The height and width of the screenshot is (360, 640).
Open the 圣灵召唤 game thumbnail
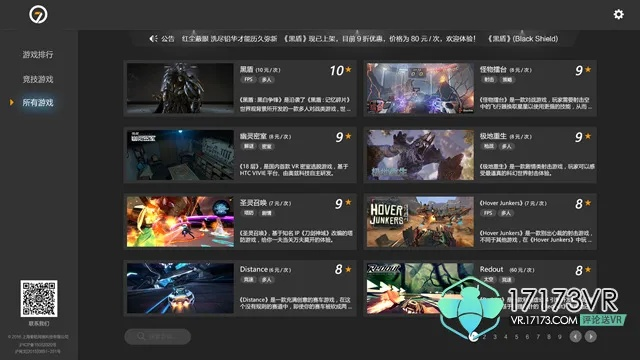tap(180, 222)
